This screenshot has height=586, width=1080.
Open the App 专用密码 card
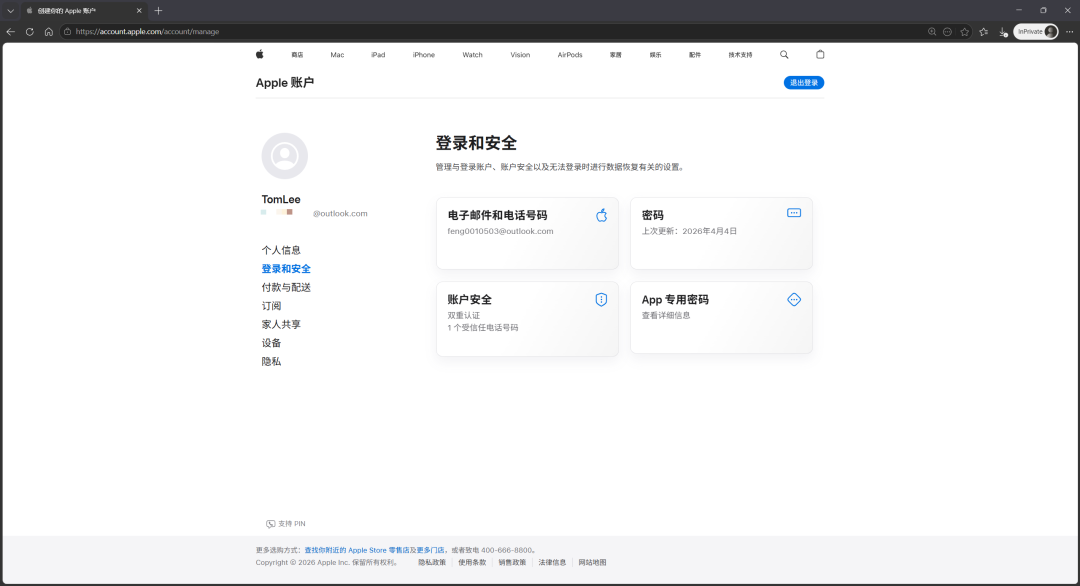pyautogui.click(x=721, y=318)
